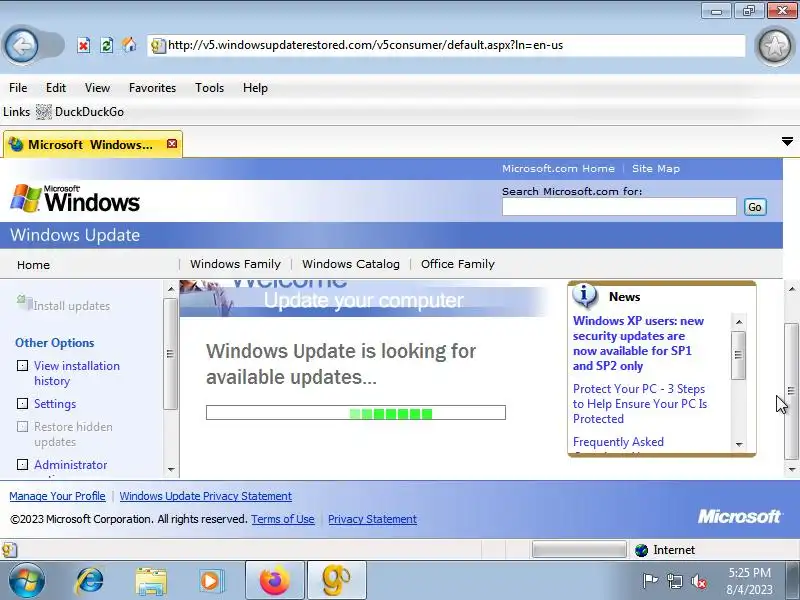Click the Microsoft Windows logo

point(75,199)
